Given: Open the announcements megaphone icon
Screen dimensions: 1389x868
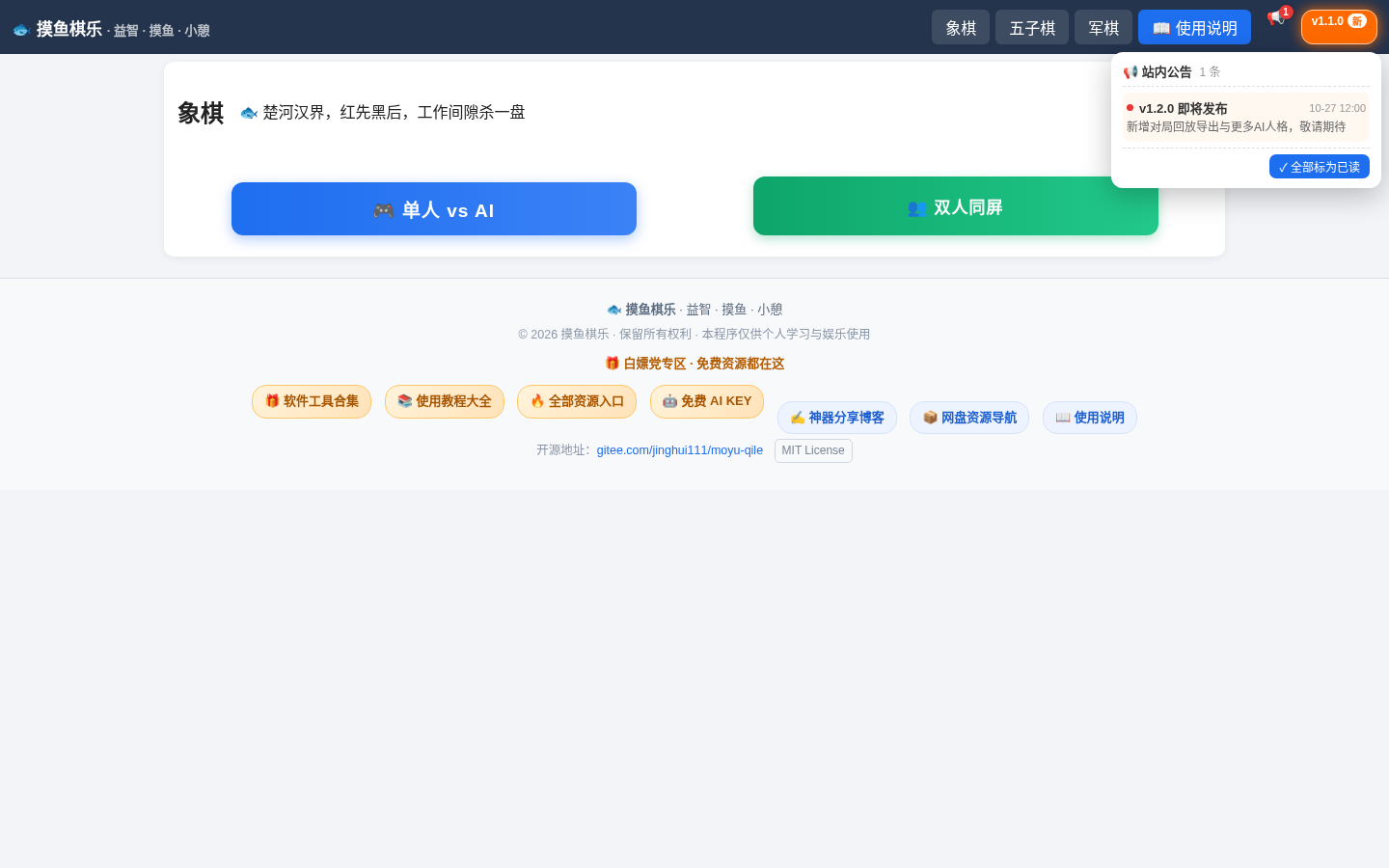Looking at the screenshot, I should (1275, 18).
